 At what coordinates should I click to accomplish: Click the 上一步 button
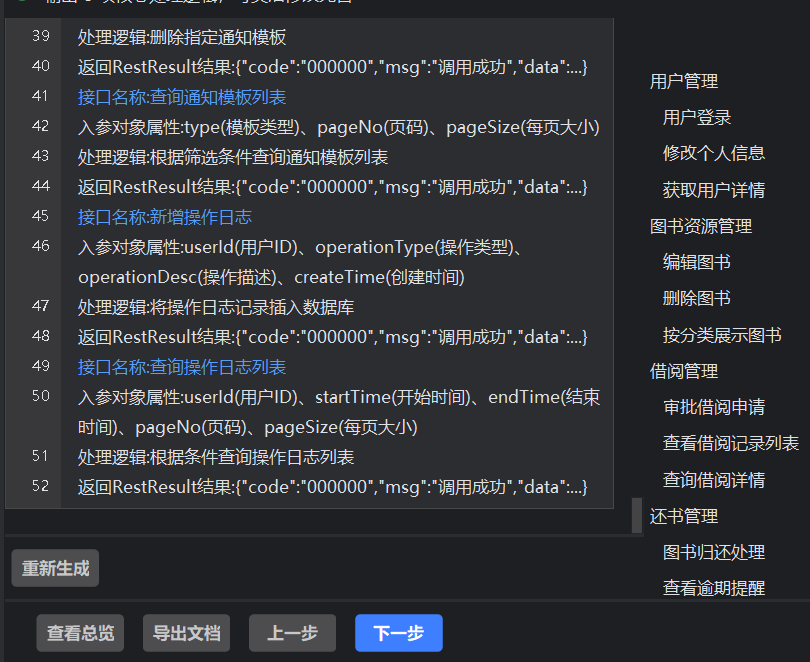tap(292, 633)
